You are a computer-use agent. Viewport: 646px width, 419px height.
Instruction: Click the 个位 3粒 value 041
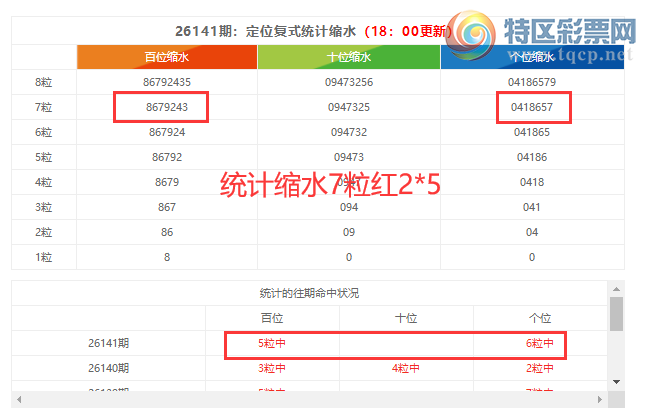(x=532, y=207)
